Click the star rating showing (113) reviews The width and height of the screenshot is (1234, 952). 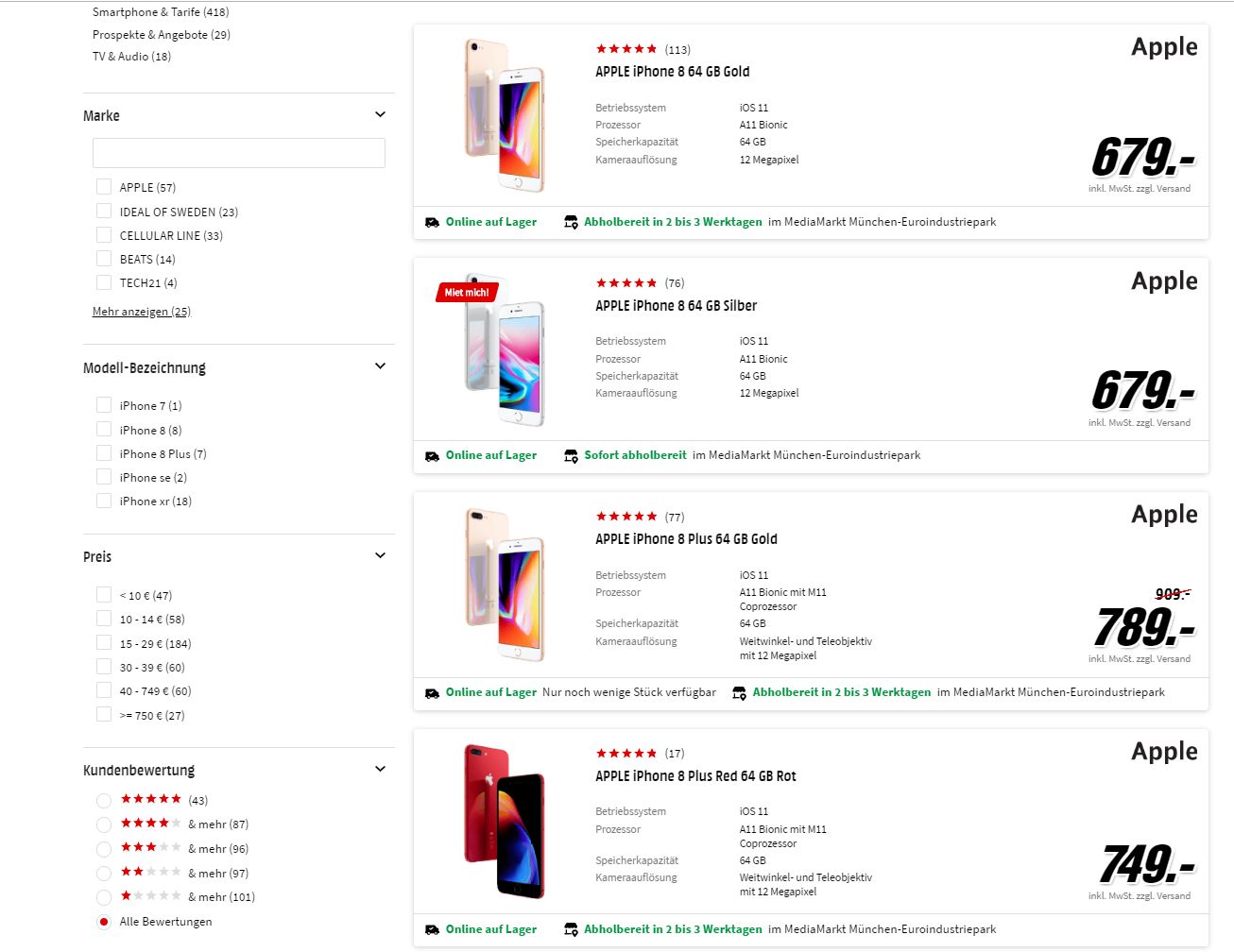pos(626,48)
